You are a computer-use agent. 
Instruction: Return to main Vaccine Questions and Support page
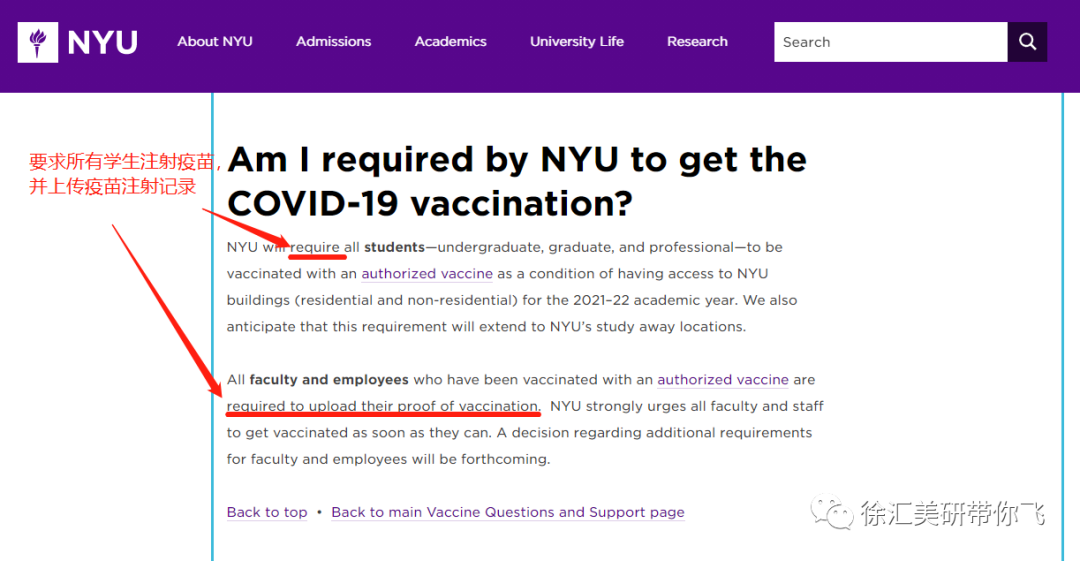[x=507, y=513]
